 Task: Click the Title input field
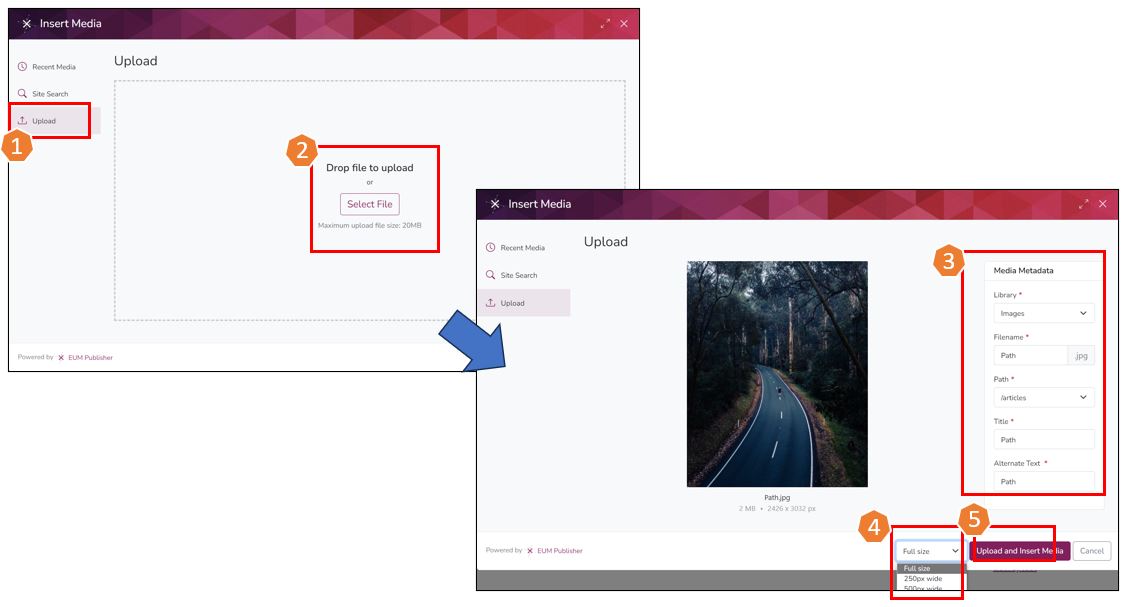coord(1044,439)
